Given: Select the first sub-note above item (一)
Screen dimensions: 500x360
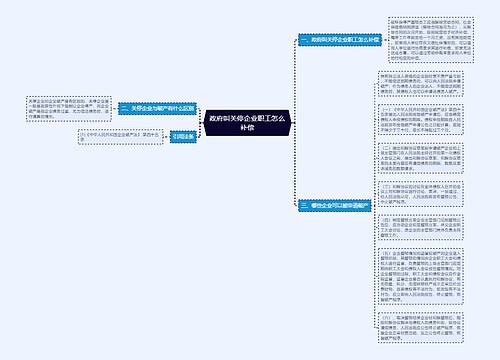Looking at the screenshot, I should point(421,84).
